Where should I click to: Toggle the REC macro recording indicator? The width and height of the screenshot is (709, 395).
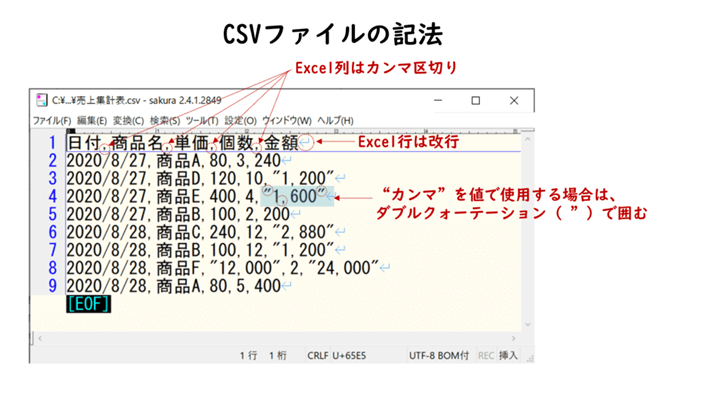coord(486,356)
